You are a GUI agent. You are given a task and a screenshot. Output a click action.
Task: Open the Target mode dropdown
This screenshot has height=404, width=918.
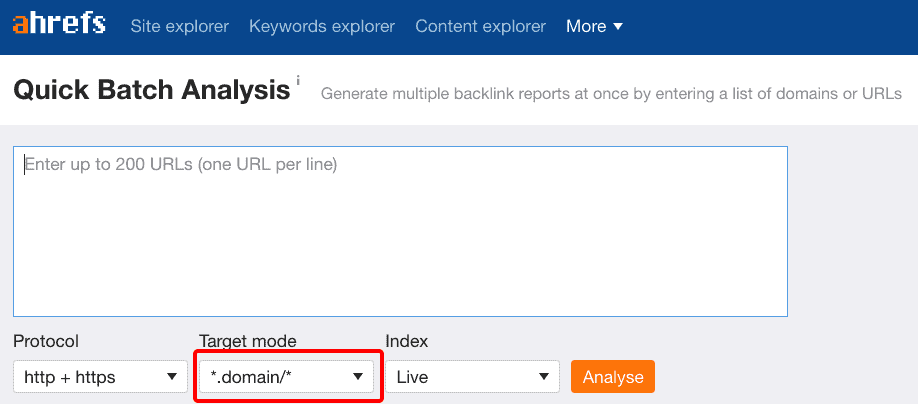tap(286, 376)
